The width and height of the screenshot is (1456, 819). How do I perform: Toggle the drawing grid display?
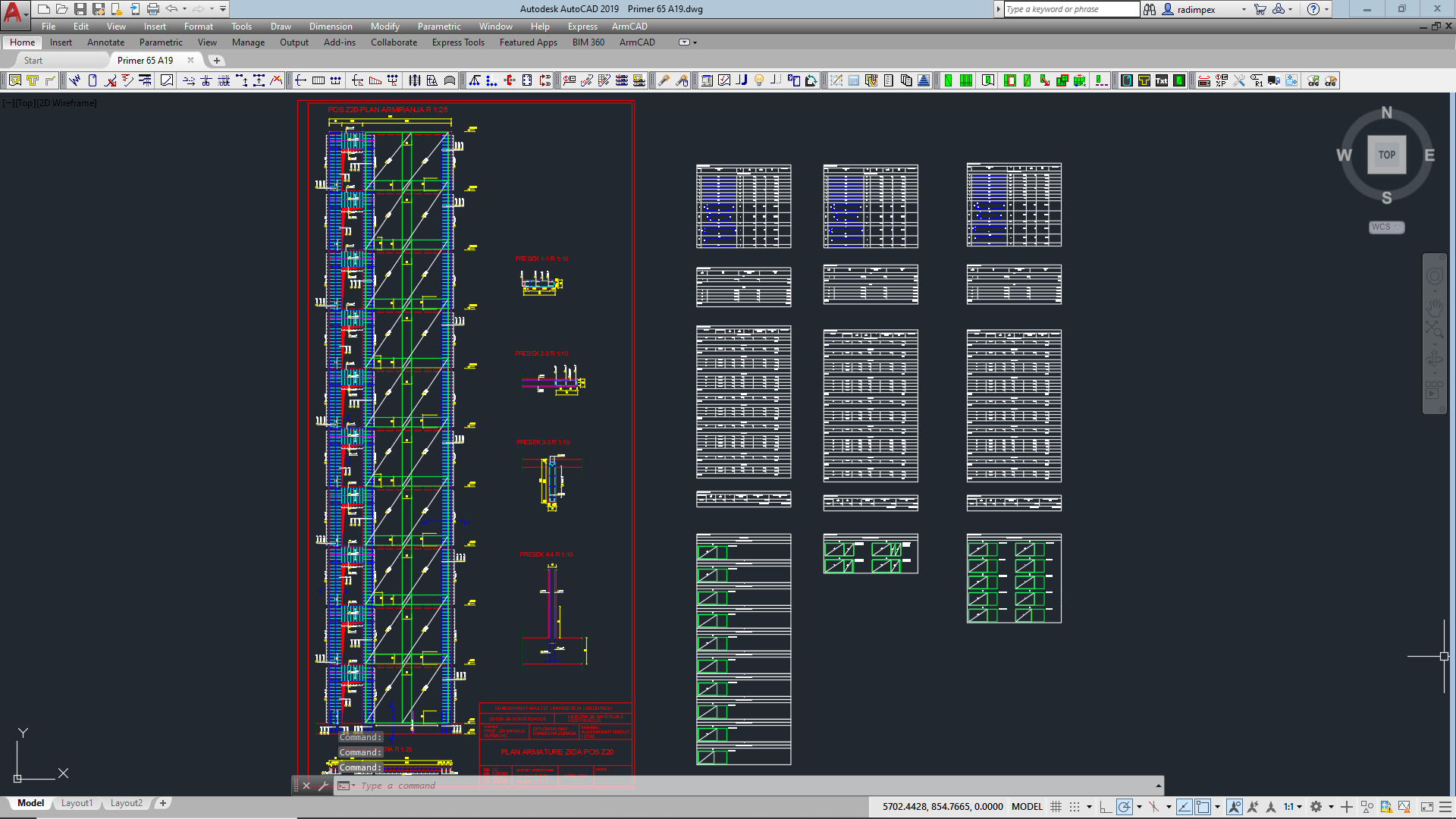[x=1056, y=807]
